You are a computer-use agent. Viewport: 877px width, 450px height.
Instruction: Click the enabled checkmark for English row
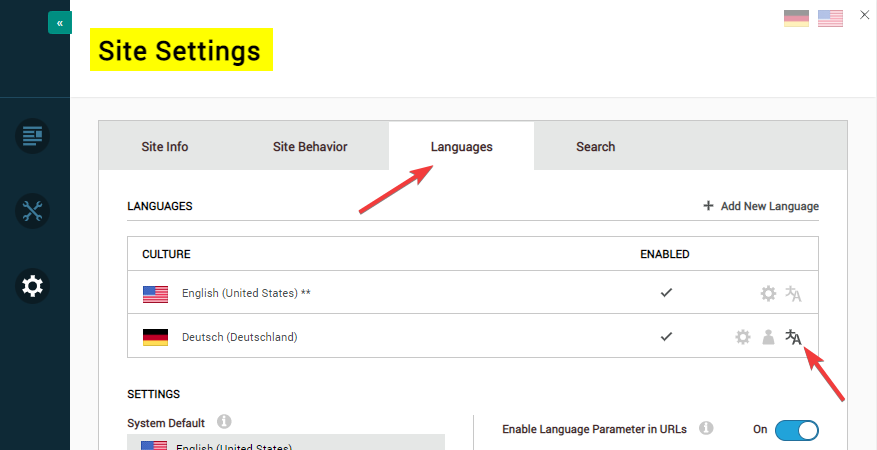pyautogui.click(x=666, y=292)
